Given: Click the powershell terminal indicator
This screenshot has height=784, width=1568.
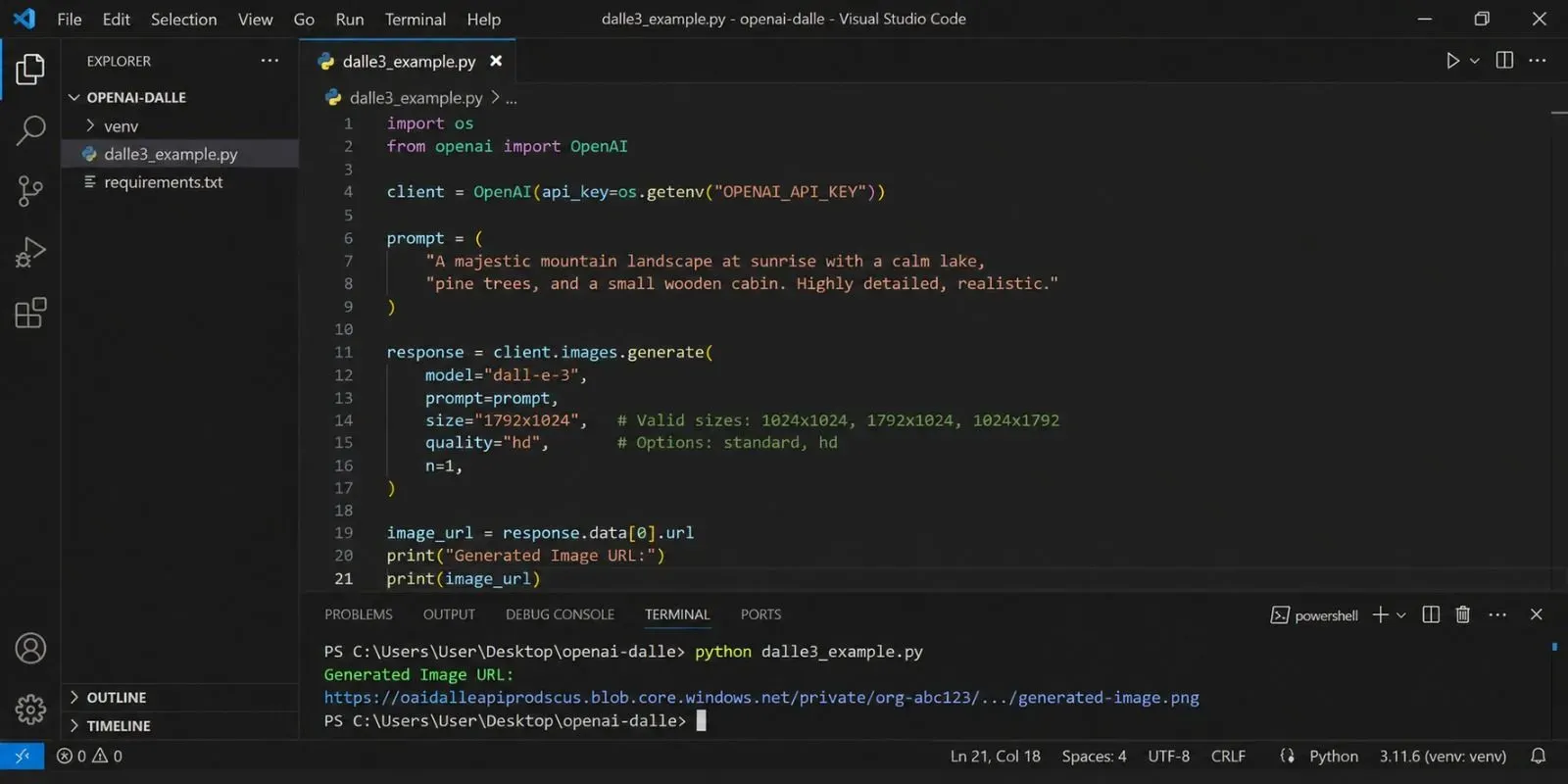Looking at the screenshot, I should click(1314, 615).
